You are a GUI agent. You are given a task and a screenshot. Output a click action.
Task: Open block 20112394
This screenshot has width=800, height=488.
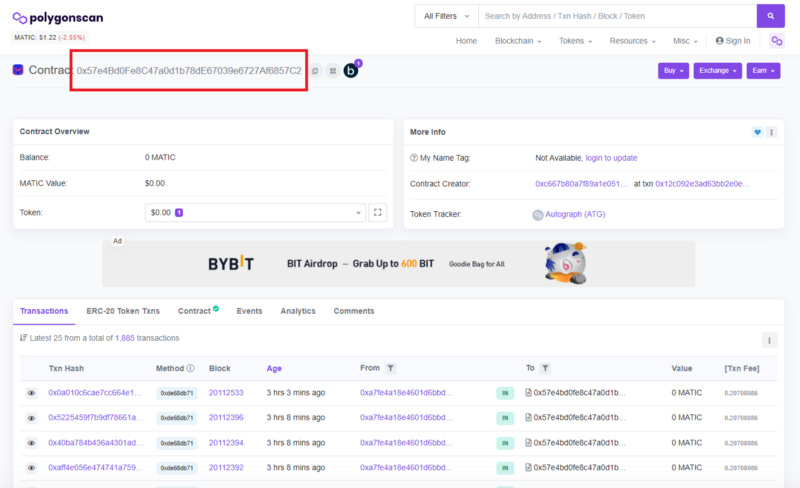226,443
